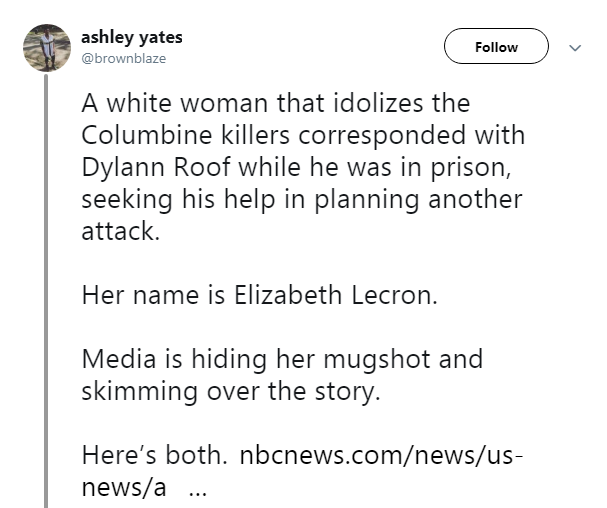Image resolution: width=607 pixels, height=508 pixels.
Task: Click the text 'Here's both.'
Action: [154, 457]
